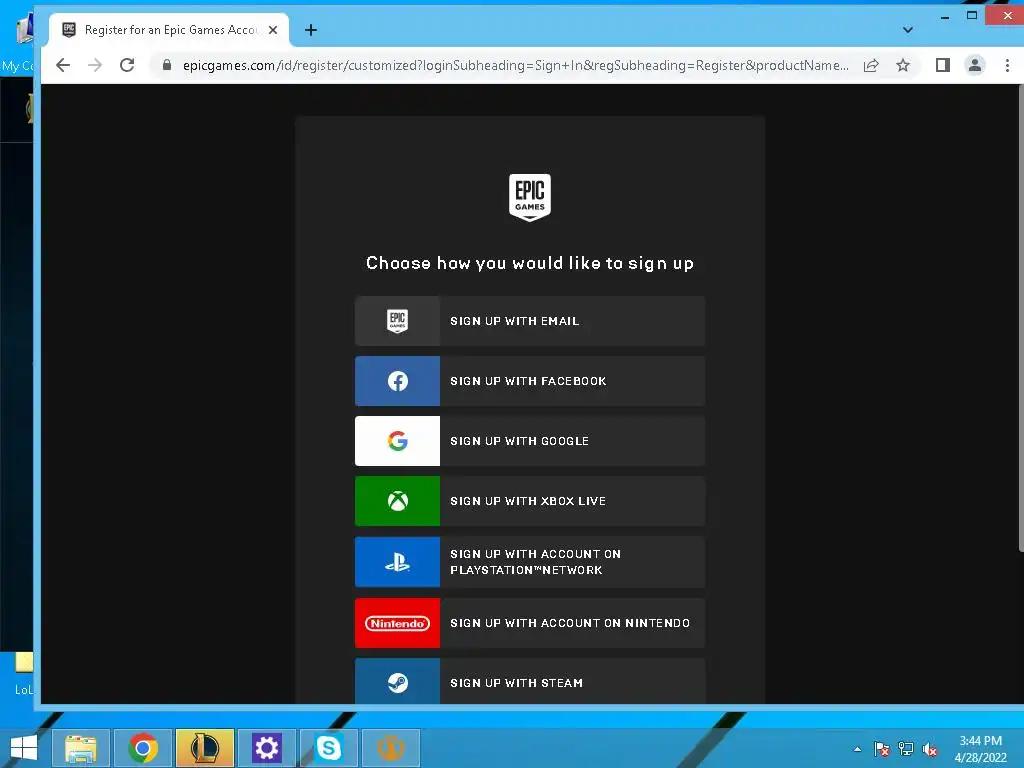This screenshot has height=768, width=1024.
Task: Maximize the Chrome window
Action: click(972, 16)
